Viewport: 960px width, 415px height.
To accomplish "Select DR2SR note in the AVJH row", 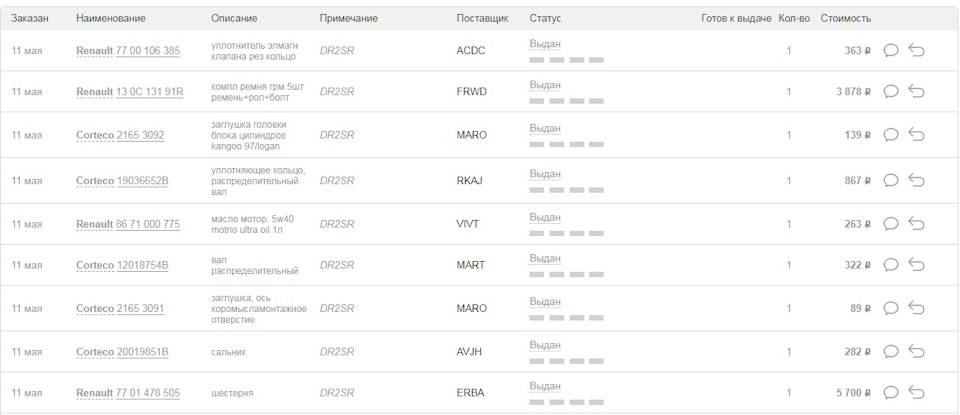I will tap(337, 352).
